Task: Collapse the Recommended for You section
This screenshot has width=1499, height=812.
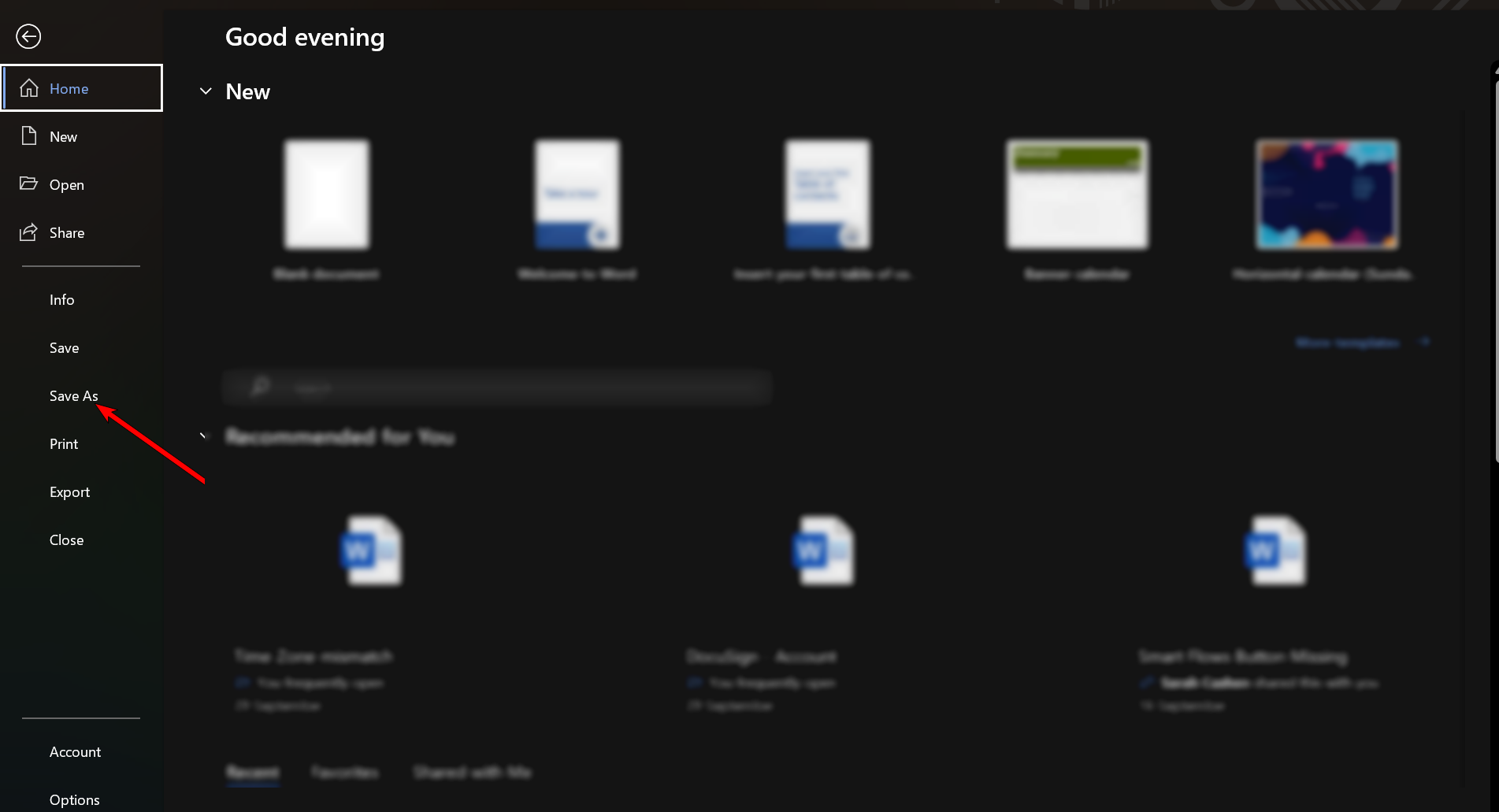Action: coord(204,436)
